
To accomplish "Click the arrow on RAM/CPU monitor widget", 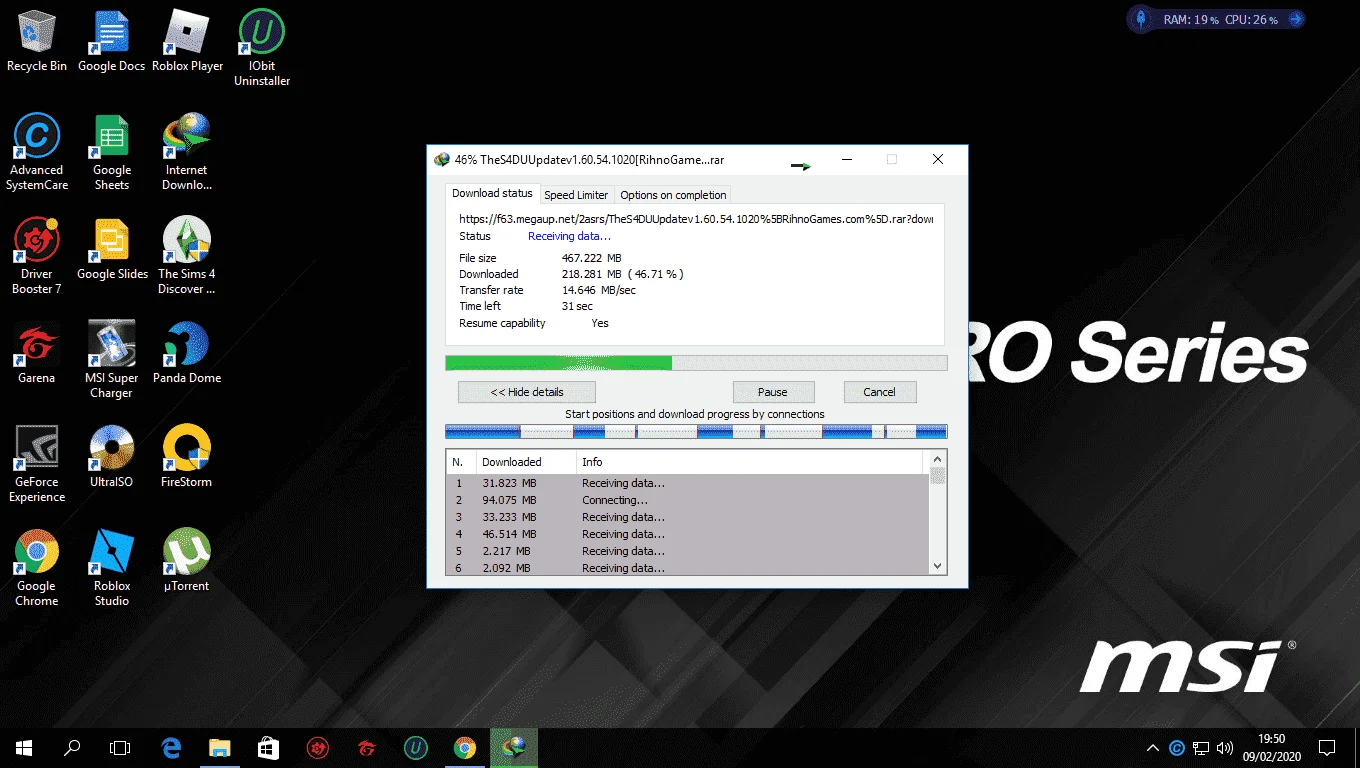I will pyautogui.click(x=1295, y=19).
